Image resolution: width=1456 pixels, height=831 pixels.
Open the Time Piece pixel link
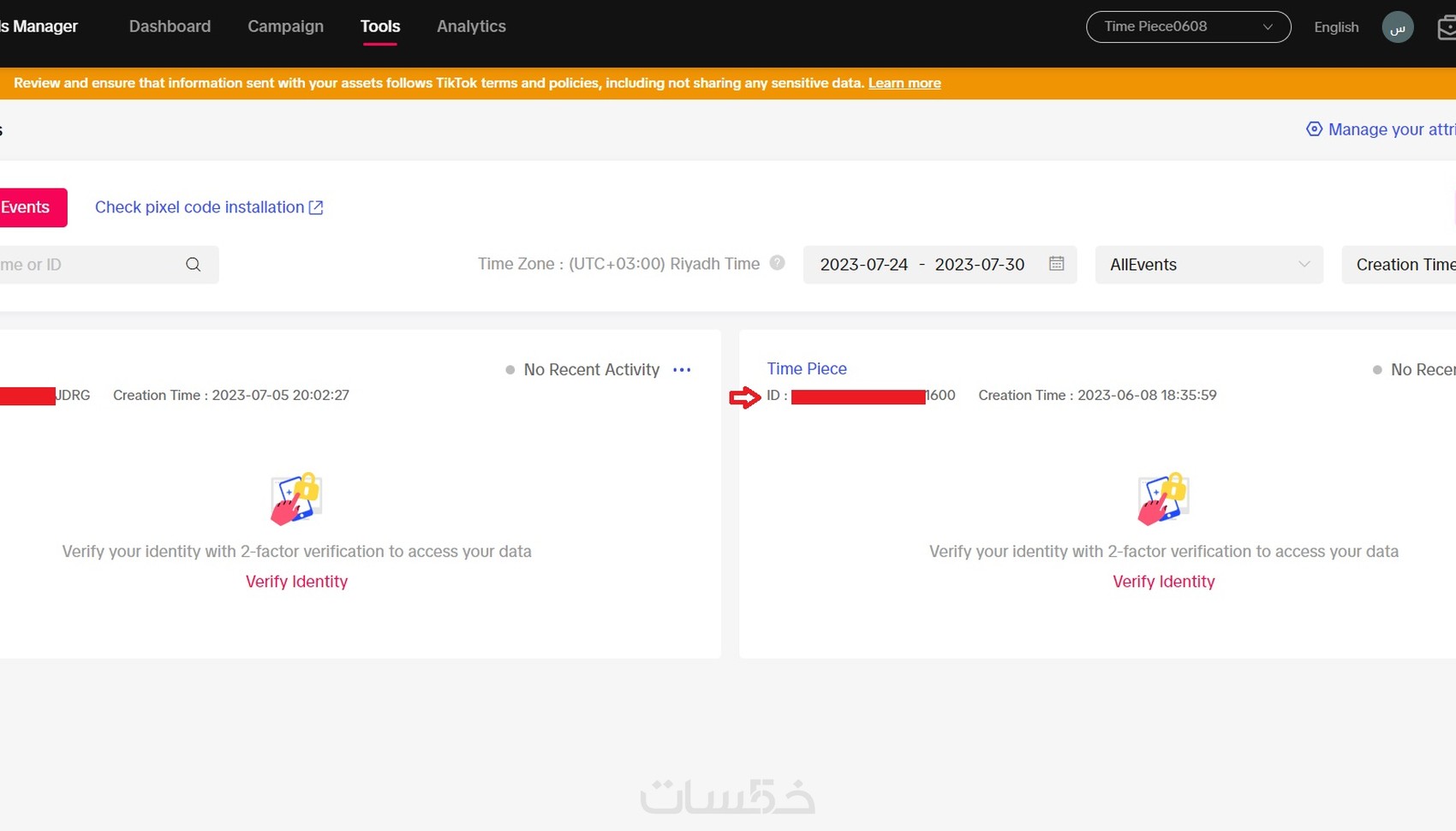point(807,368)
